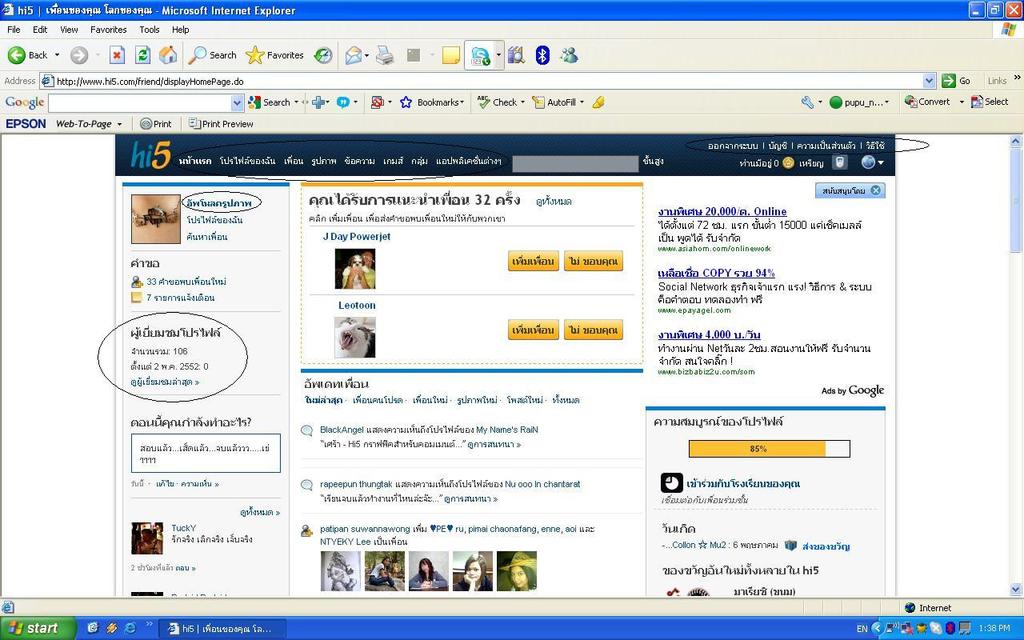This screenshot has width=1024, height=640.
Task: Open Web-To-Page dropdown
Action: 120,124
